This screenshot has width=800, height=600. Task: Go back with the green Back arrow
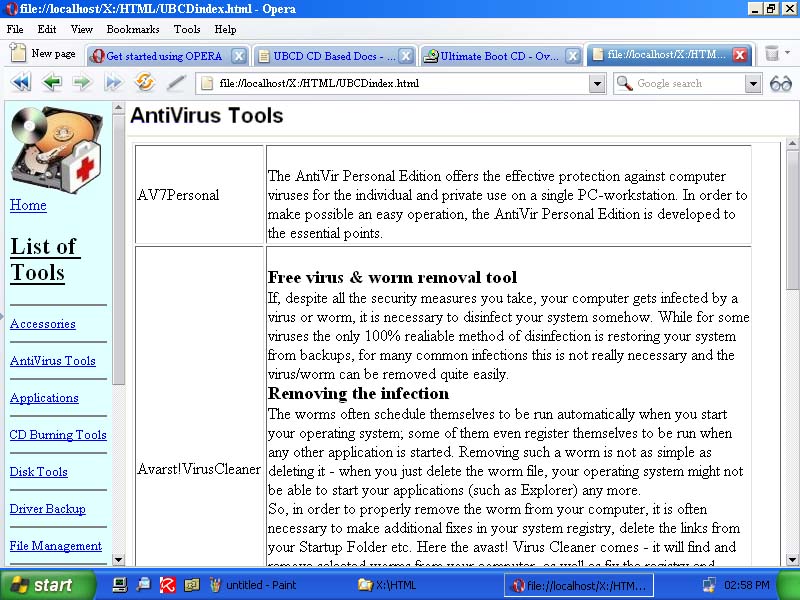(x=51, y=83)
